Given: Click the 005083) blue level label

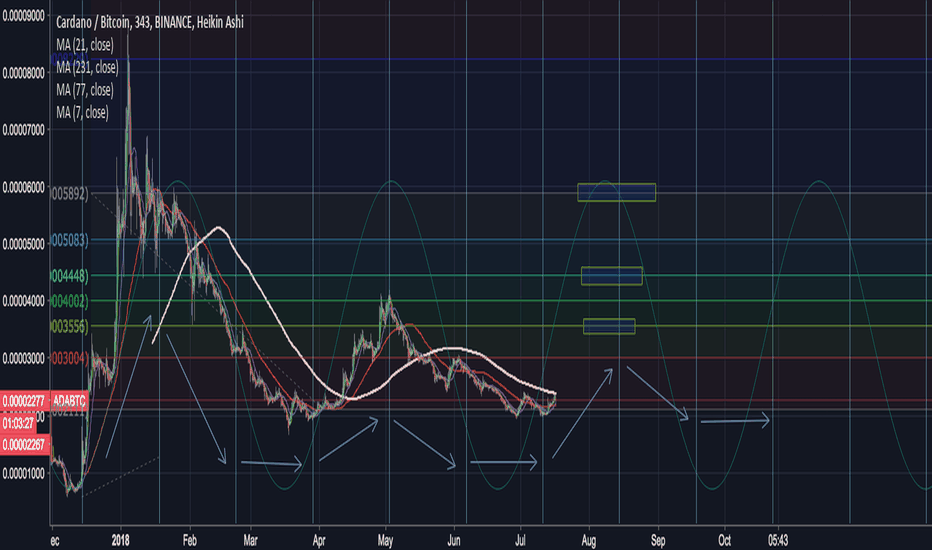Looking at the screenshot, I should click(x=70, y=240).
